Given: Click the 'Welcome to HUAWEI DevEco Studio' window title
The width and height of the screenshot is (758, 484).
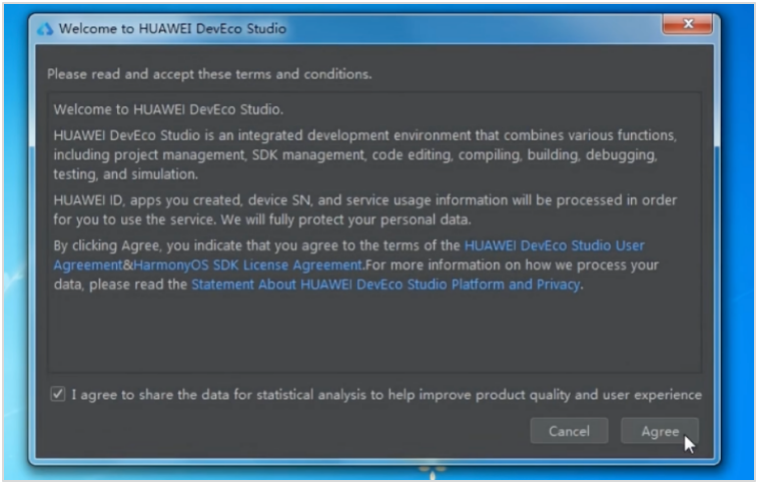Looking at the screenshot, I should pyautogui.click(x=173, y=29).
